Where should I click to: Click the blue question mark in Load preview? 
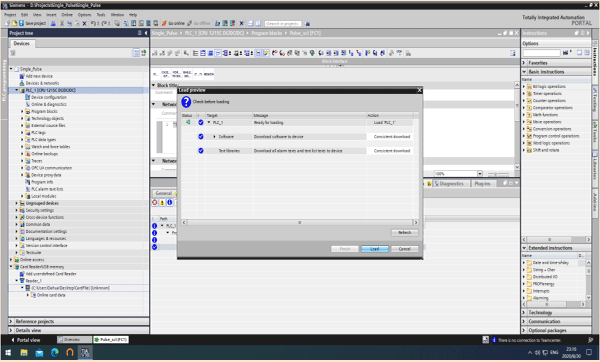point(186,102)
